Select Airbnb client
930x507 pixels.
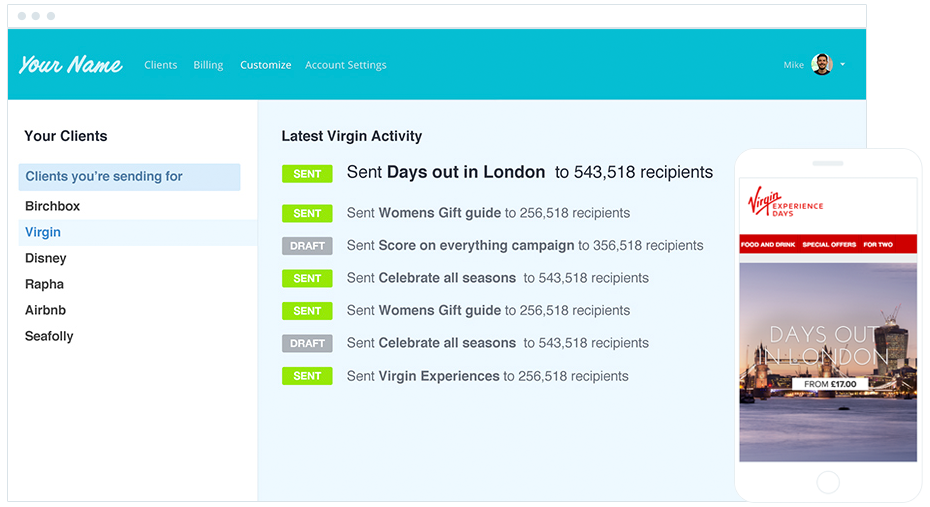coord(46,310)
